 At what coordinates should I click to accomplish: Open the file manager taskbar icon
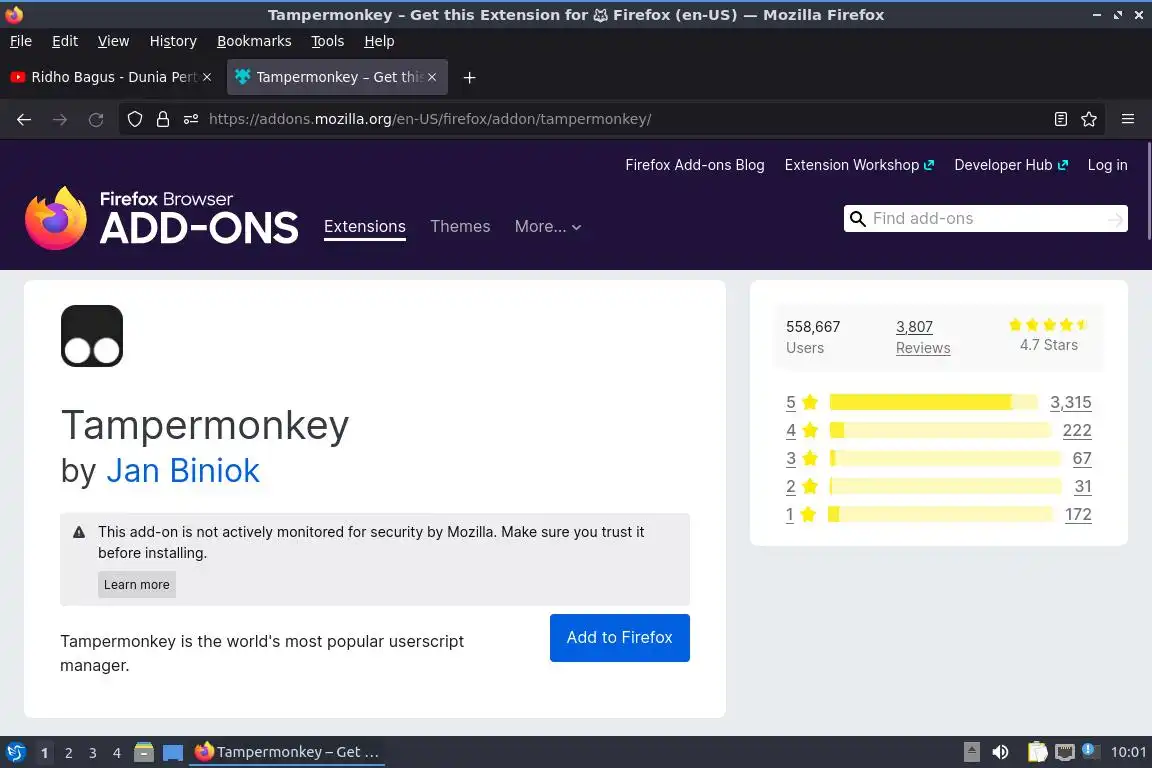click(144, 752)
